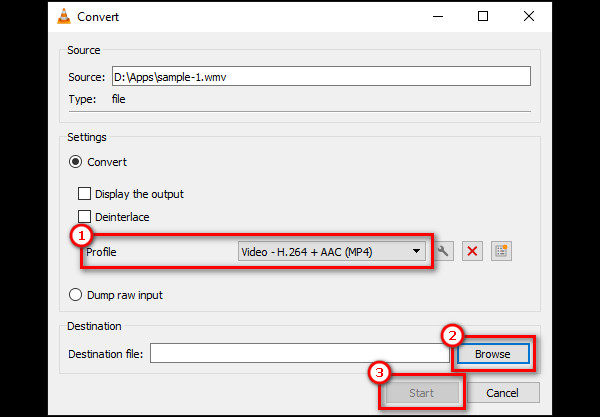Create a new profile using list icon
Image resolution: width=600 pixels, height=417 pixels.
tap(501, 252)
